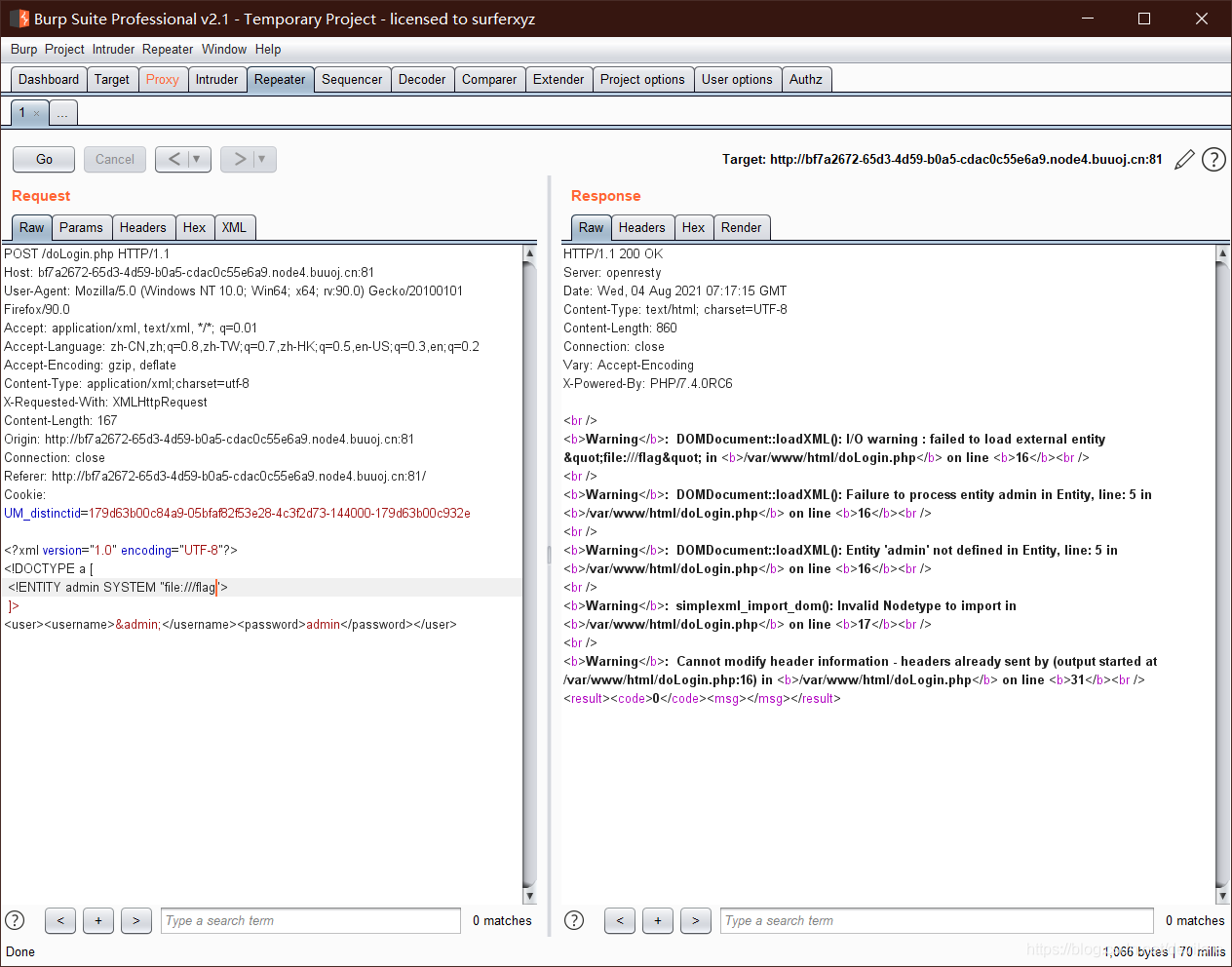The width and height of the screenshot is (1232, 967).
Task: Open back history dropdown arrow
Action: pos(198,159)
